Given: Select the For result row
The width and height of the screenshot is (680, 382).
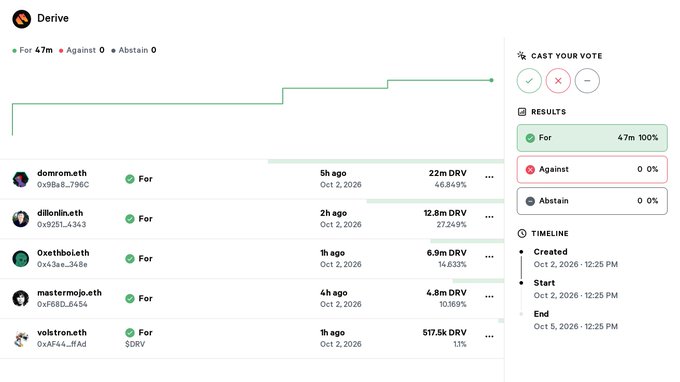Looking at the screenshot, I should (x=592, y=138).
